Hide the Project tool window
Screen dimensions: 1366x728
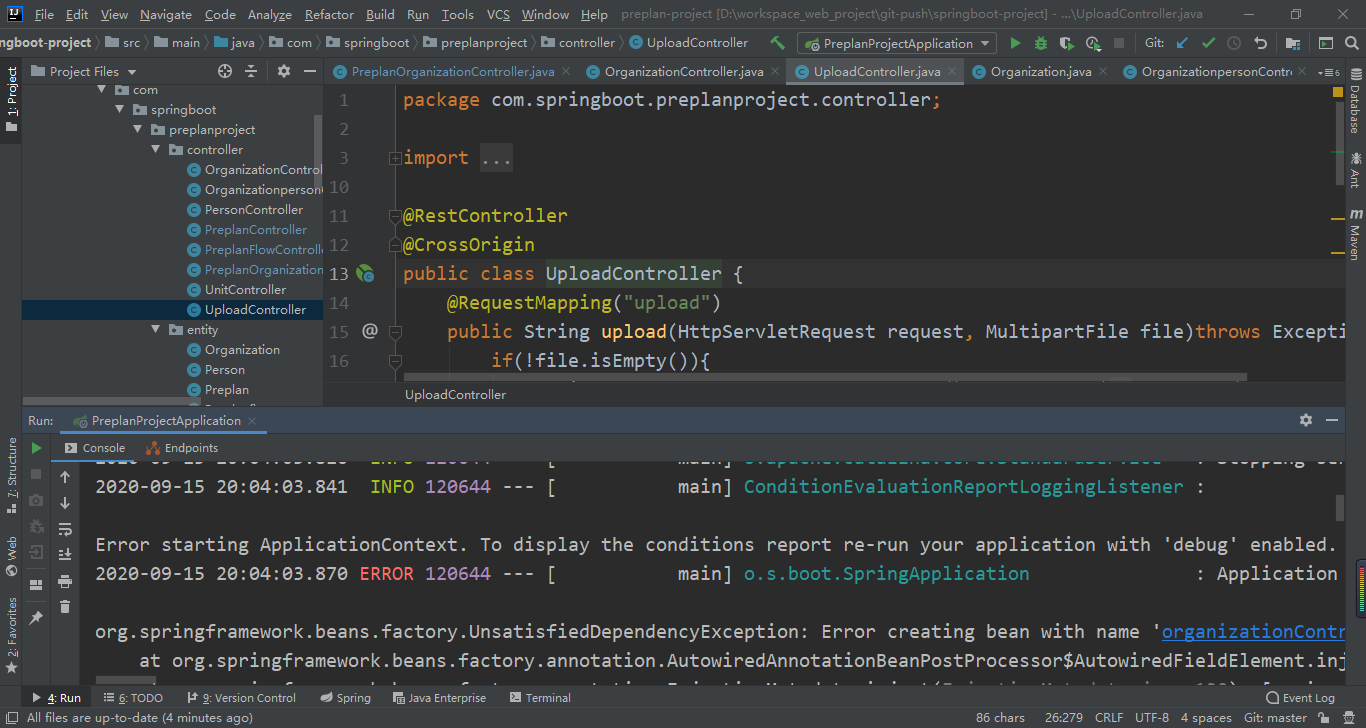[309, 71]
